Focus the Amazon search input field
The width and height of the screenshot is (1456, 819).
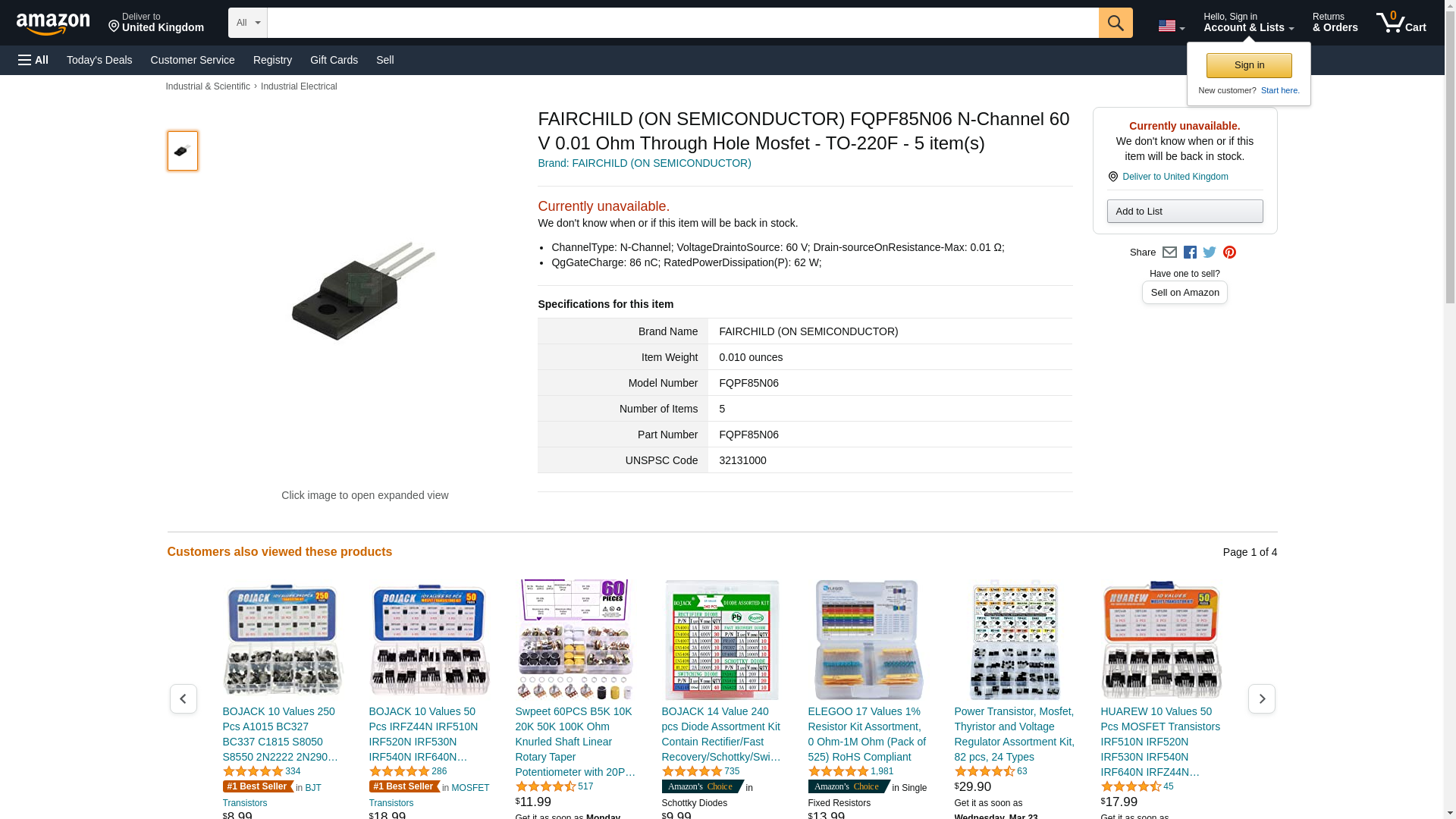pyautogui.click(x=682, y=23)
